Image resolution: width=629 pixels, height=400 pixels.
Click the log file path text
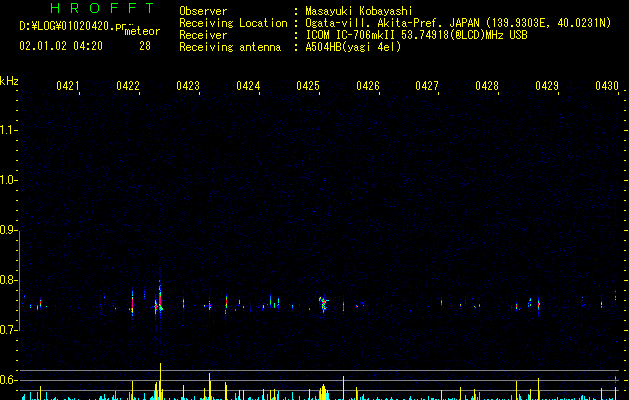pos(73,26)
